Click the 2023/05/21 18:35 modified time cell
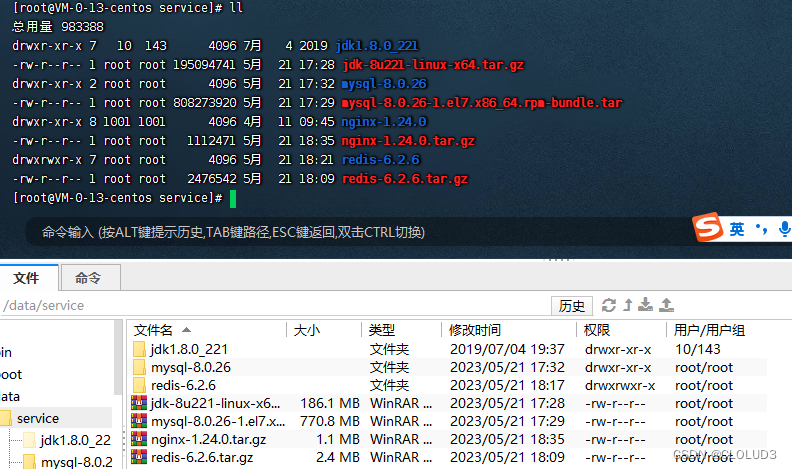792x469 pixels. coord(507,439)
